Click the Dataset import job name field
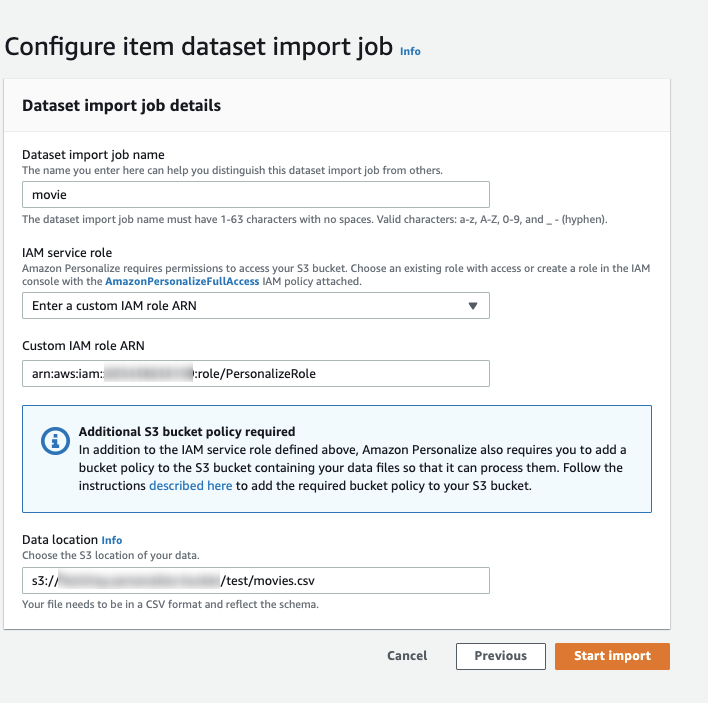The width and height of the screenshot is (708, 703). tap(255, 195)
